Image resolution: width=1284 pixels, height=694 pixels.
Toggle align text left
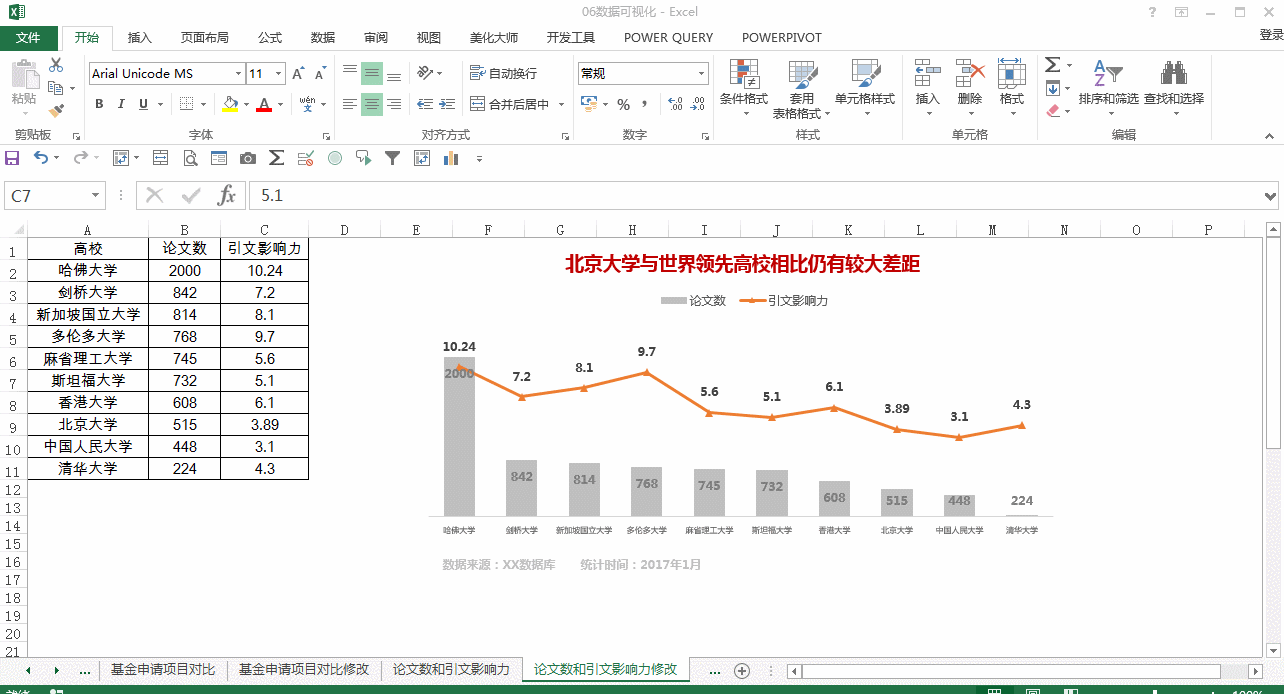pos(350,104)
